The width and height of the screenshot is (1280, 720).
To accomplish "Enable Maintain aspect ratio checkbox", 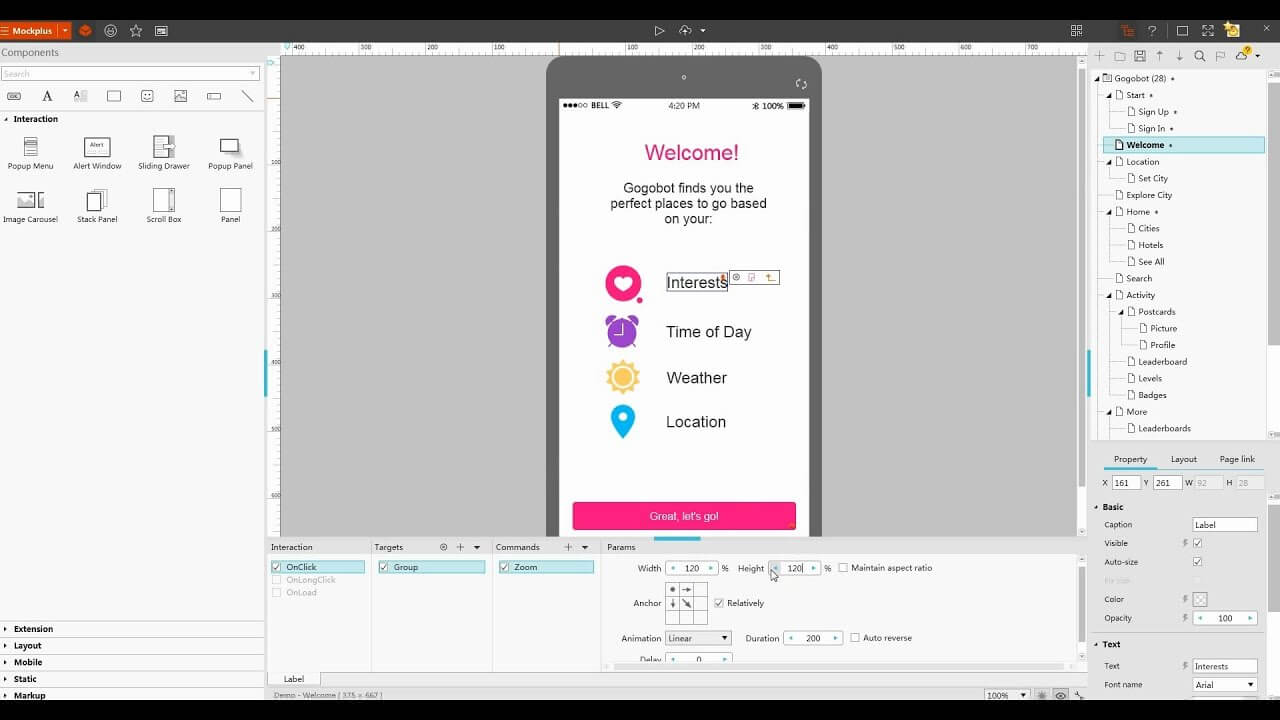I will 843,568.
